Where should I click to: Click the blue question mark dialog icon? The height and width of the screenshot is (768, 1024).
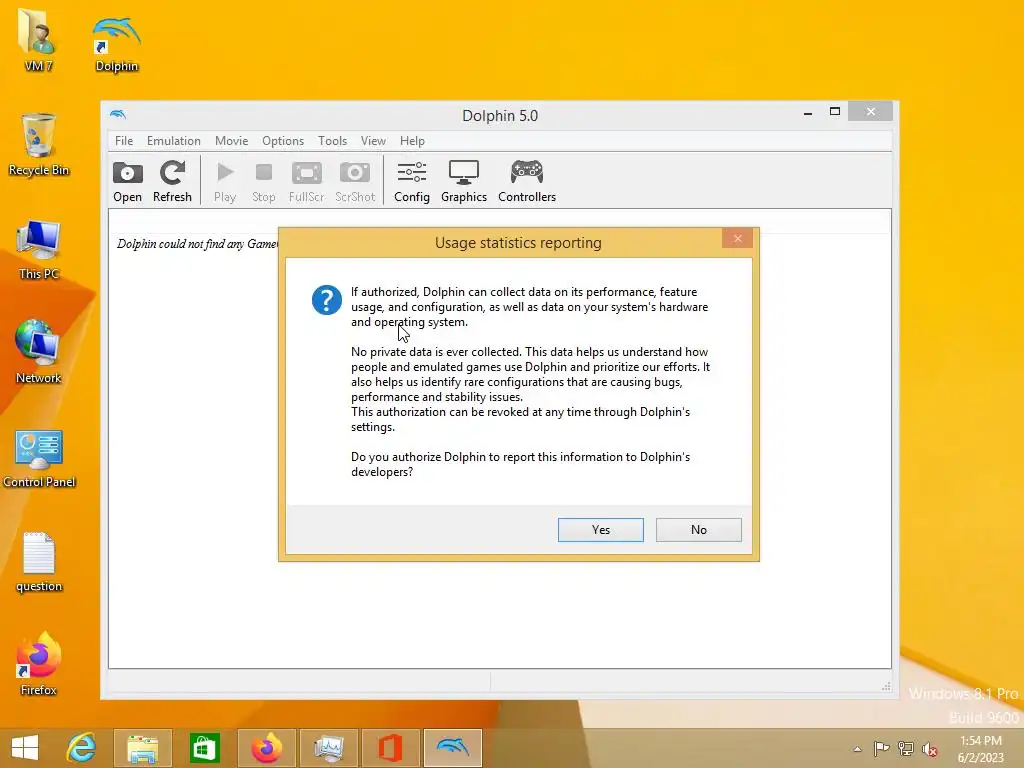pyautogui.click(x=327, y=300)
